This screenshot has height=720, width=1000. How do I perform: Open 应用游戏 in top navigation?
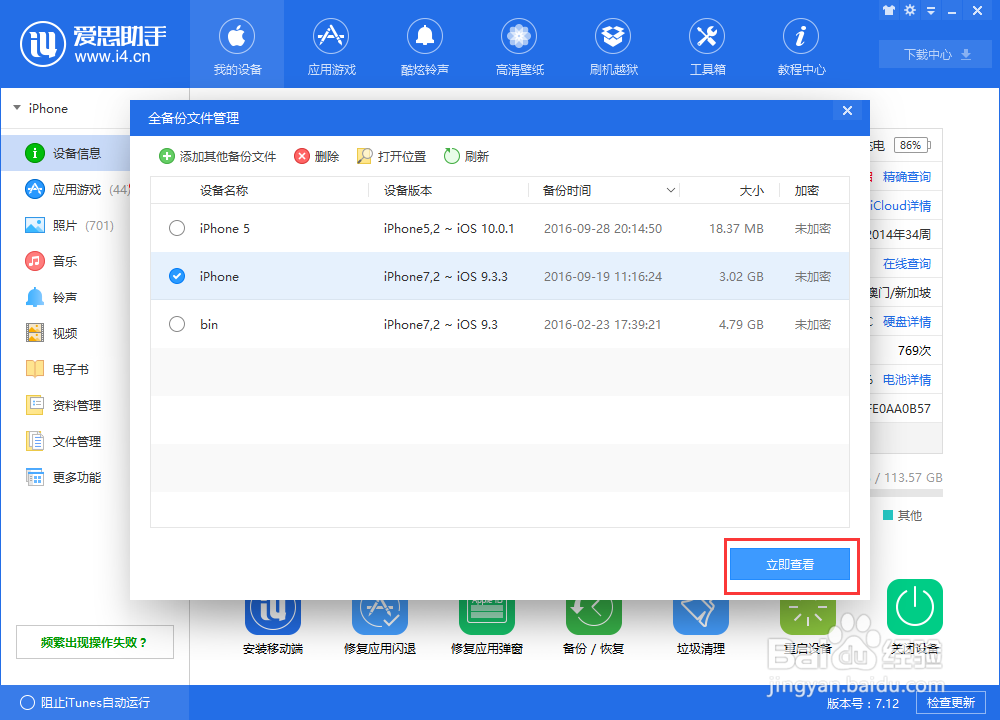click(x=331, y=45)
